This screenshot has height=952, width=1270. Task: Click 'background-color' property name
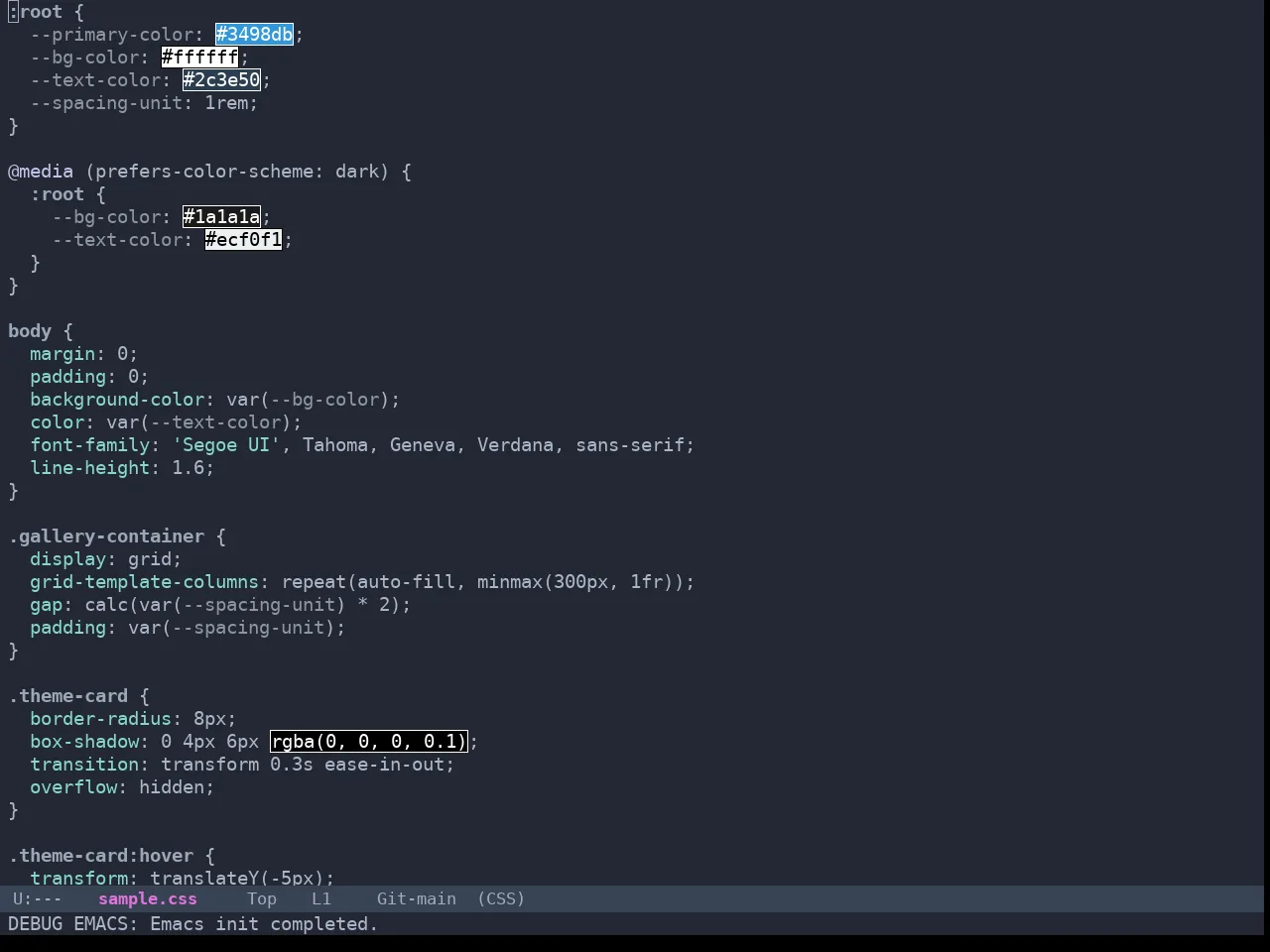[117, 400]
